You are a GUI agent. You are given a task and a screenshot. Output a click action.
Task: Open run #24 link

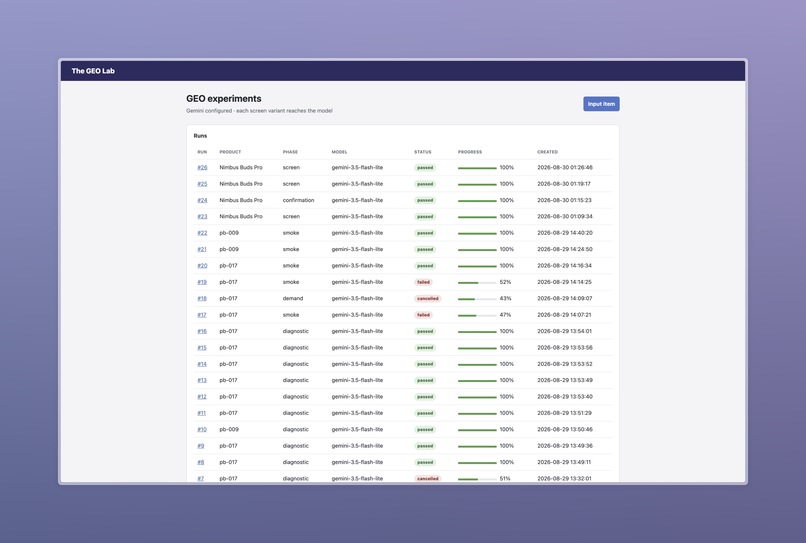click(x=202, y=201)
